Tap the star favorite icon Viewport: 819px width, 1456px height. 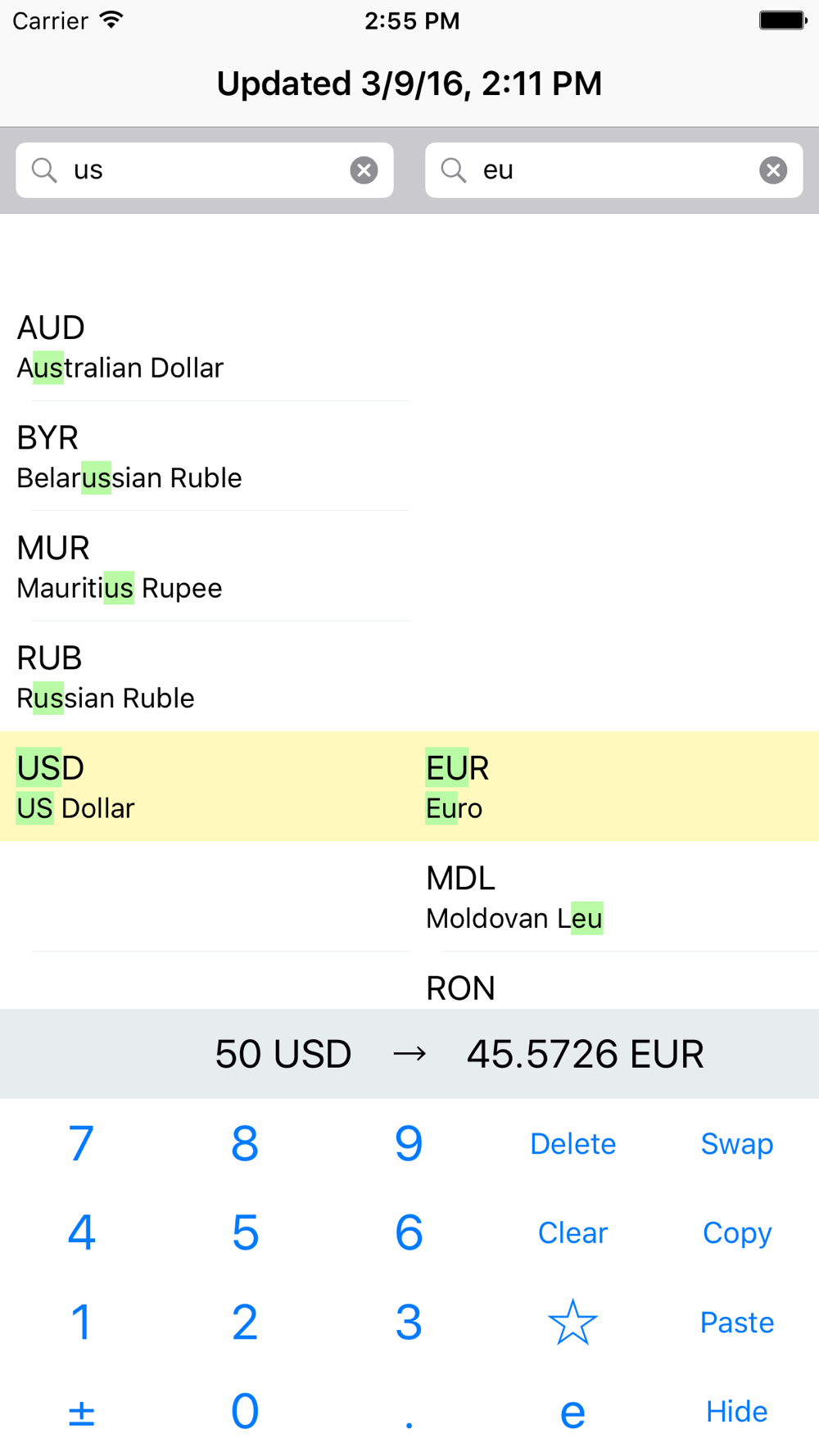pyautogui.click(x=572, y=1323)
